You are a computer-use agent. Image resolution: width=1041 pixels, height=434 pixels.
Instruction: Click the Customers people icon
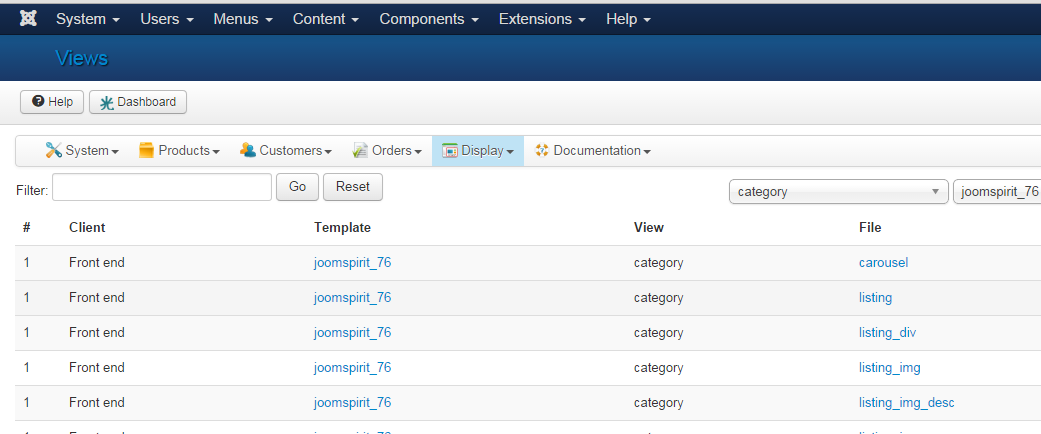click(x=248, y=150)
